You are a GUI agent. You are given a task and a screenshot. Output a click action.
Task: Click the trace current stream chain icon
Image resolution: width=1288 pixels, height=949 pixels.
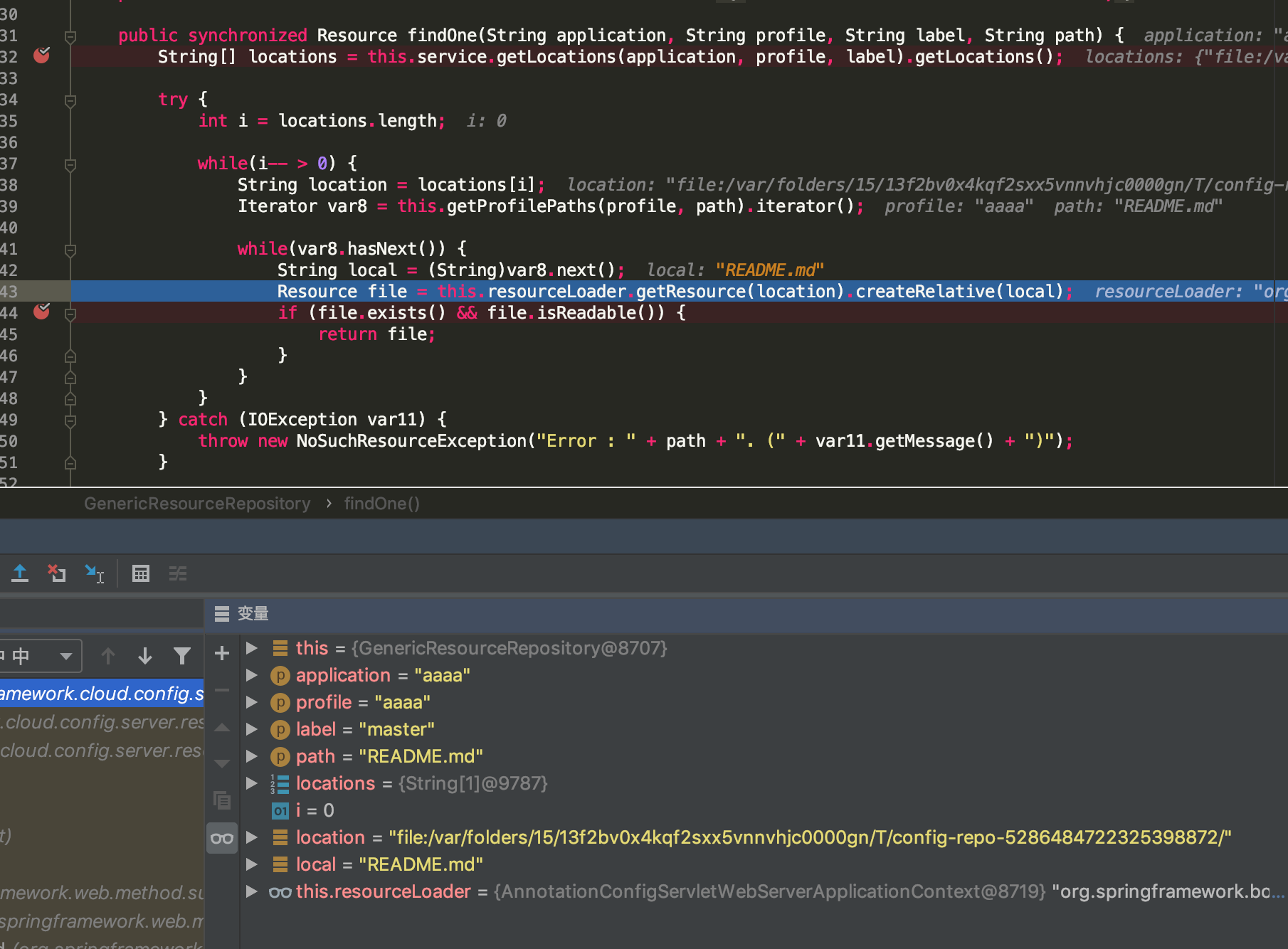[x=178, y=573]
